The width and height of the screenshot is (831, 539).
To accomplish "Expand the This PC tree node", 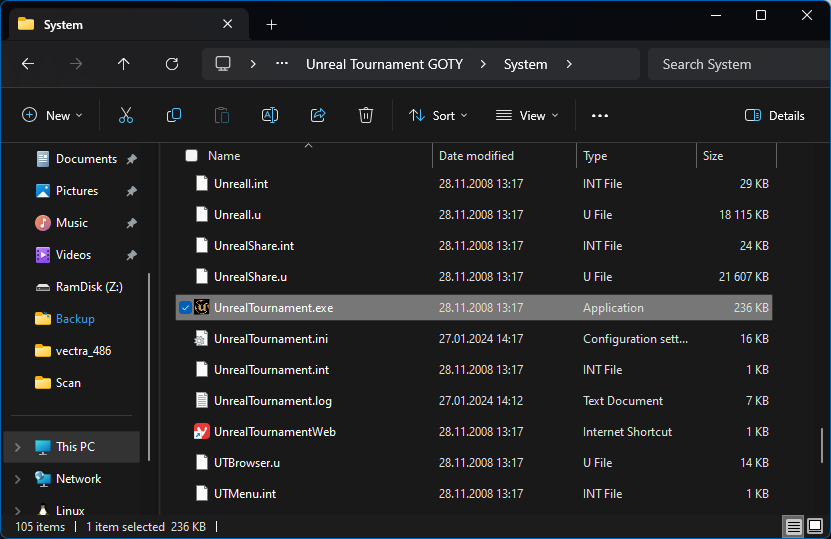I will (x=17, y=447).
